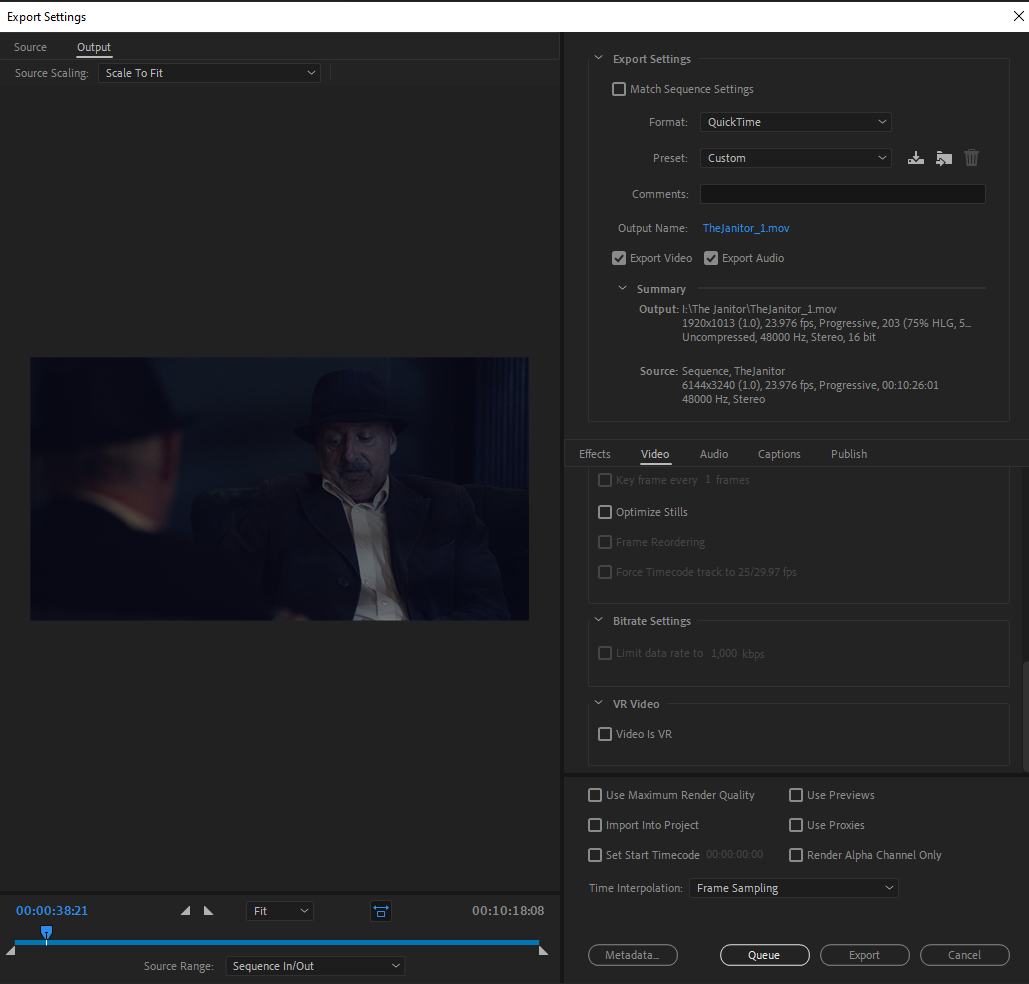Click the Queue button
Screen dimensions: 1029x984
(764, 954)
